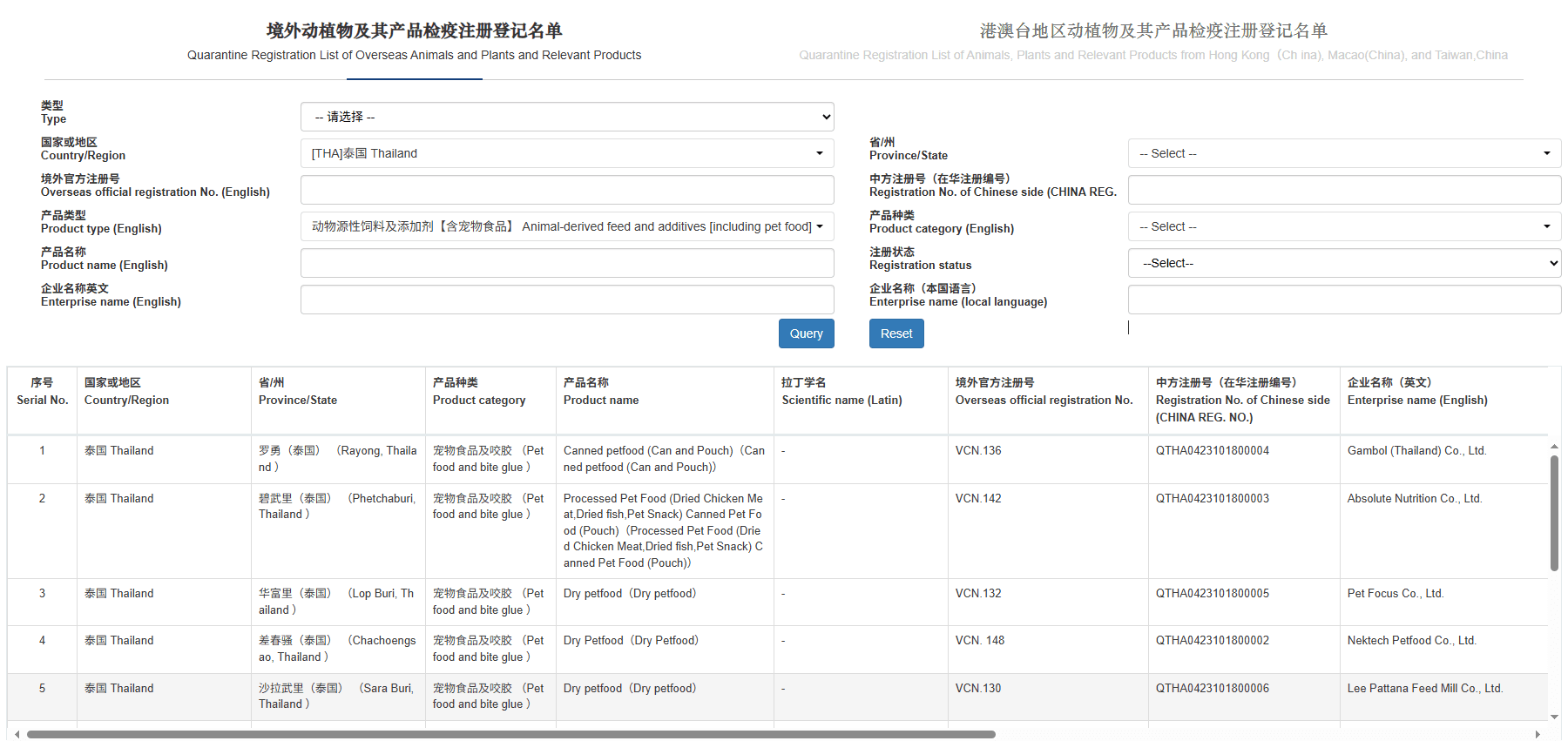
Task: Click the horizontal scroll right arrow
Action: pyautogui.click(x=1538, y=734)
